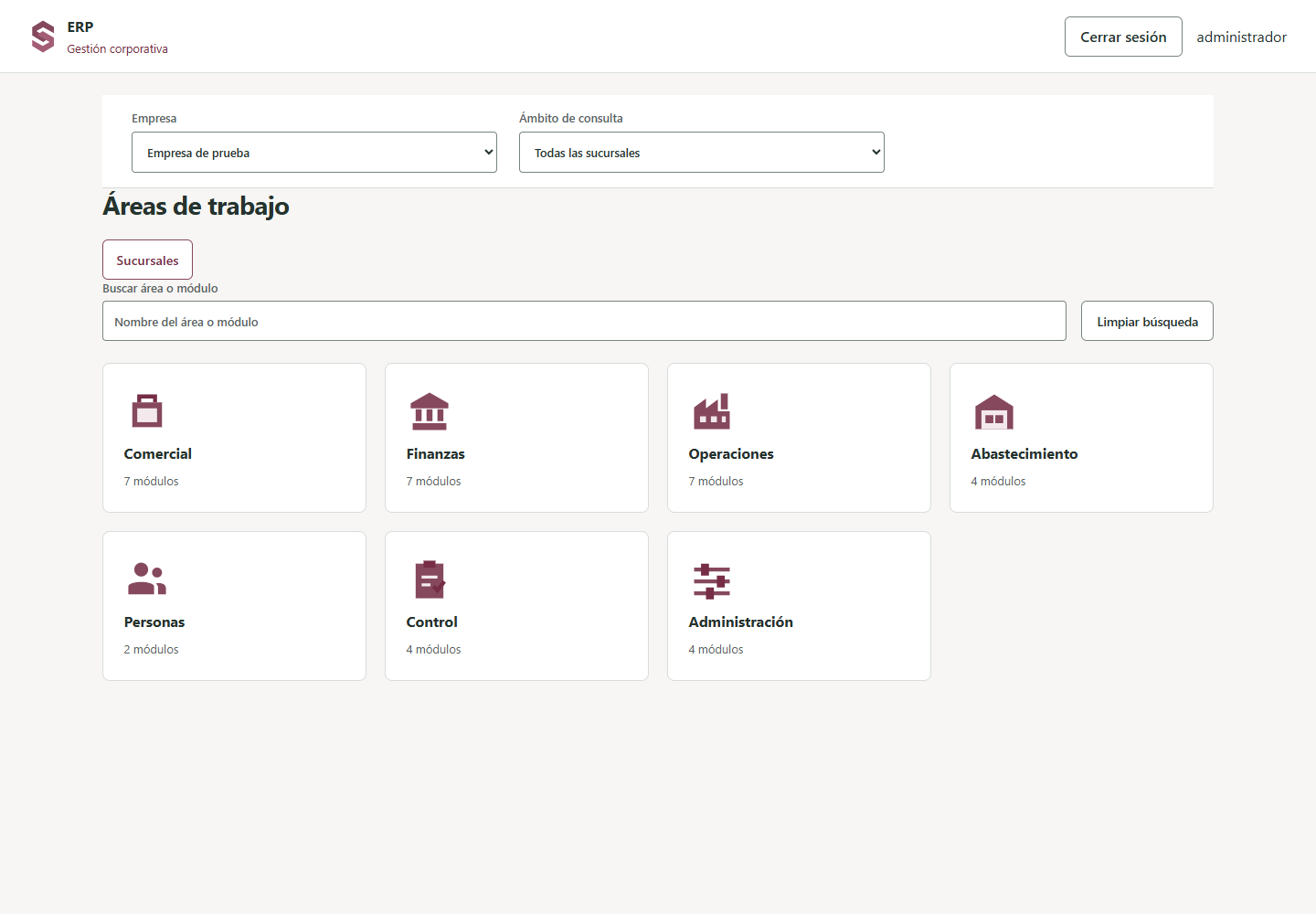This screenshot has width=1316, height=914.
Task: Click the "Áreas de trabajo" heading
Action: pos(196,207)
